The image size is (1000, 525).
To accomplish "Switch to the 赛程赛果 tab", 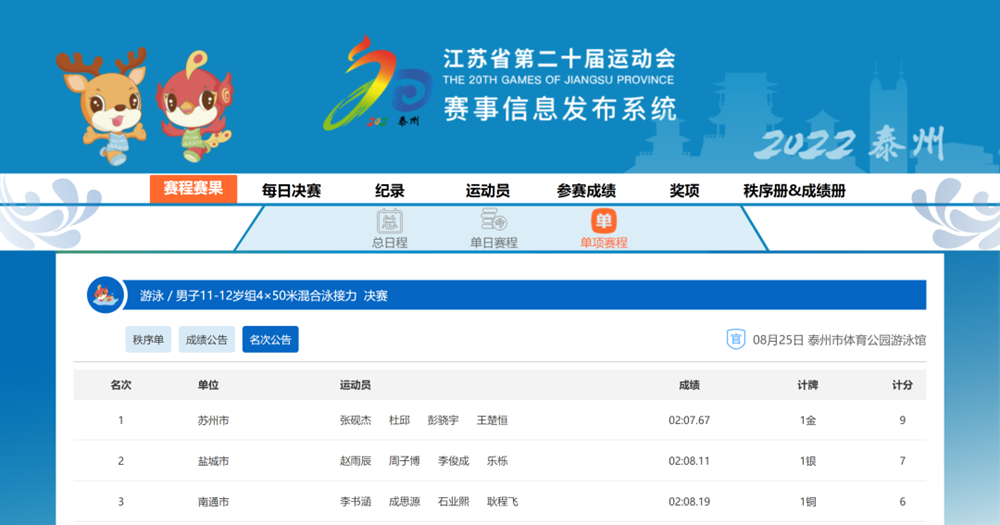I will [193, 189].
